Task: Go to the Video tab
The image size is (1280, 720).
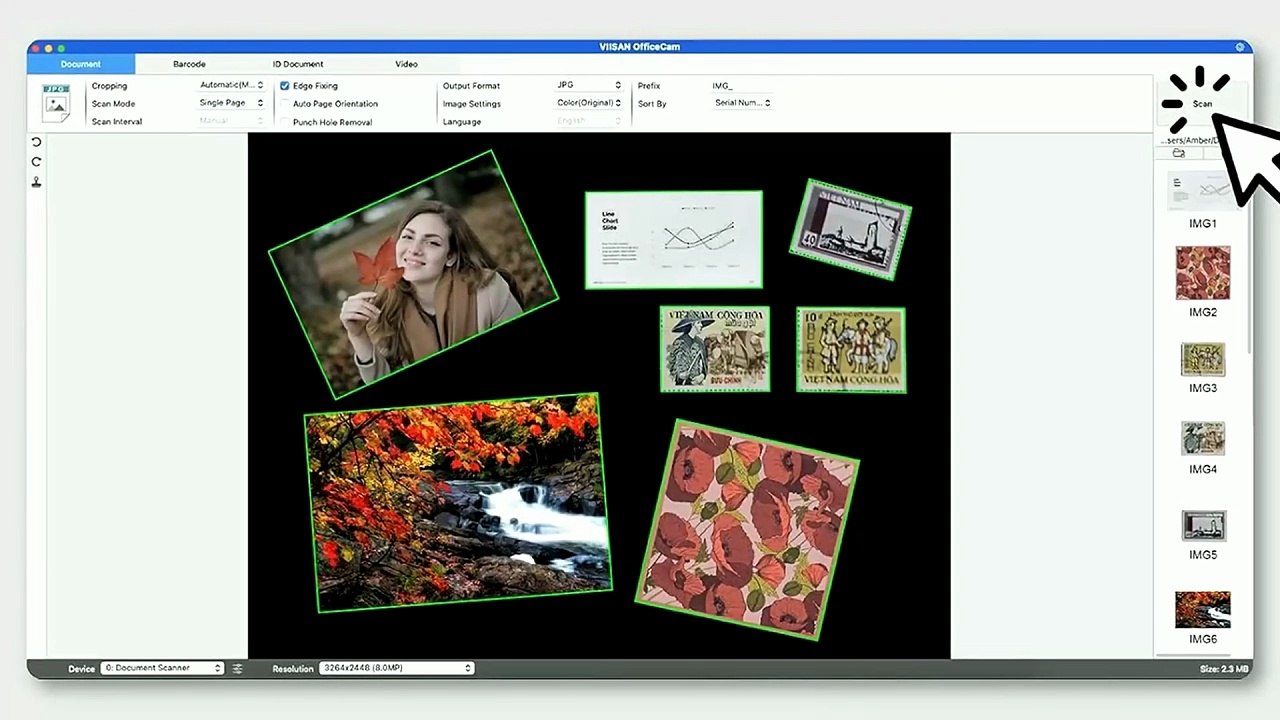Action: click(406, 64)
